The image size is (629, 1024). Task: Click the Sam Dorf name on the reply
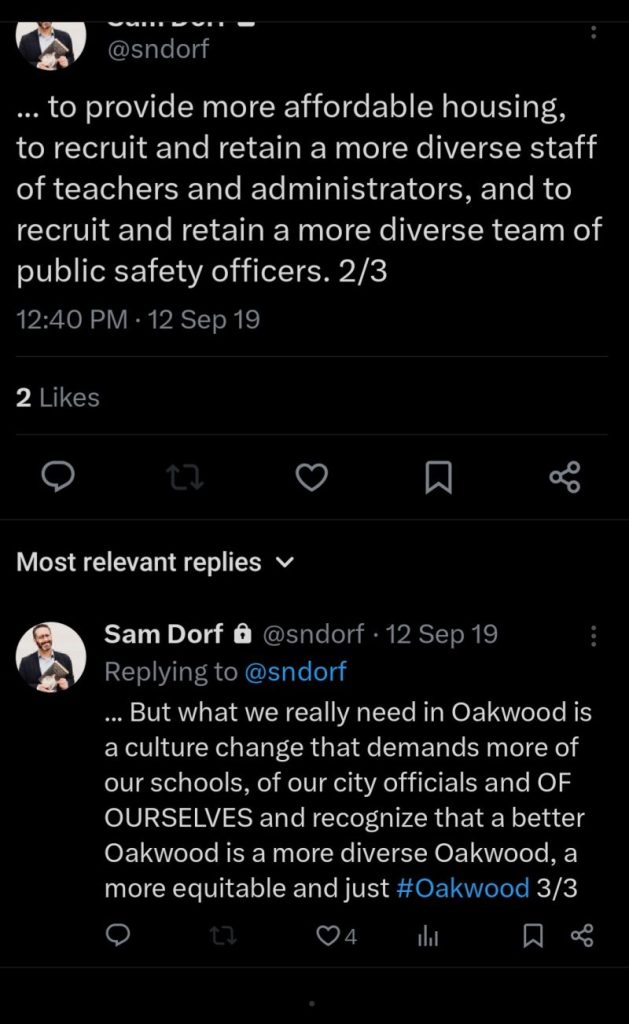(x=164, y=634)
